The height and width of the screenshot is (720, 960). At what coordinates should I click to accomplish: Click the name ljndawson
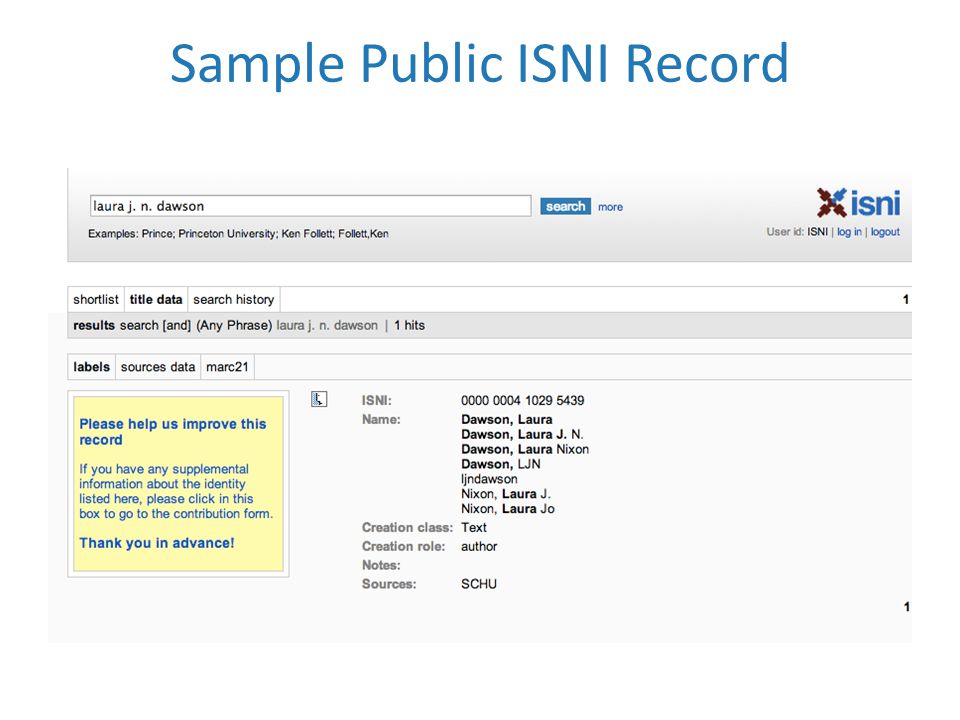pos(489,479)
